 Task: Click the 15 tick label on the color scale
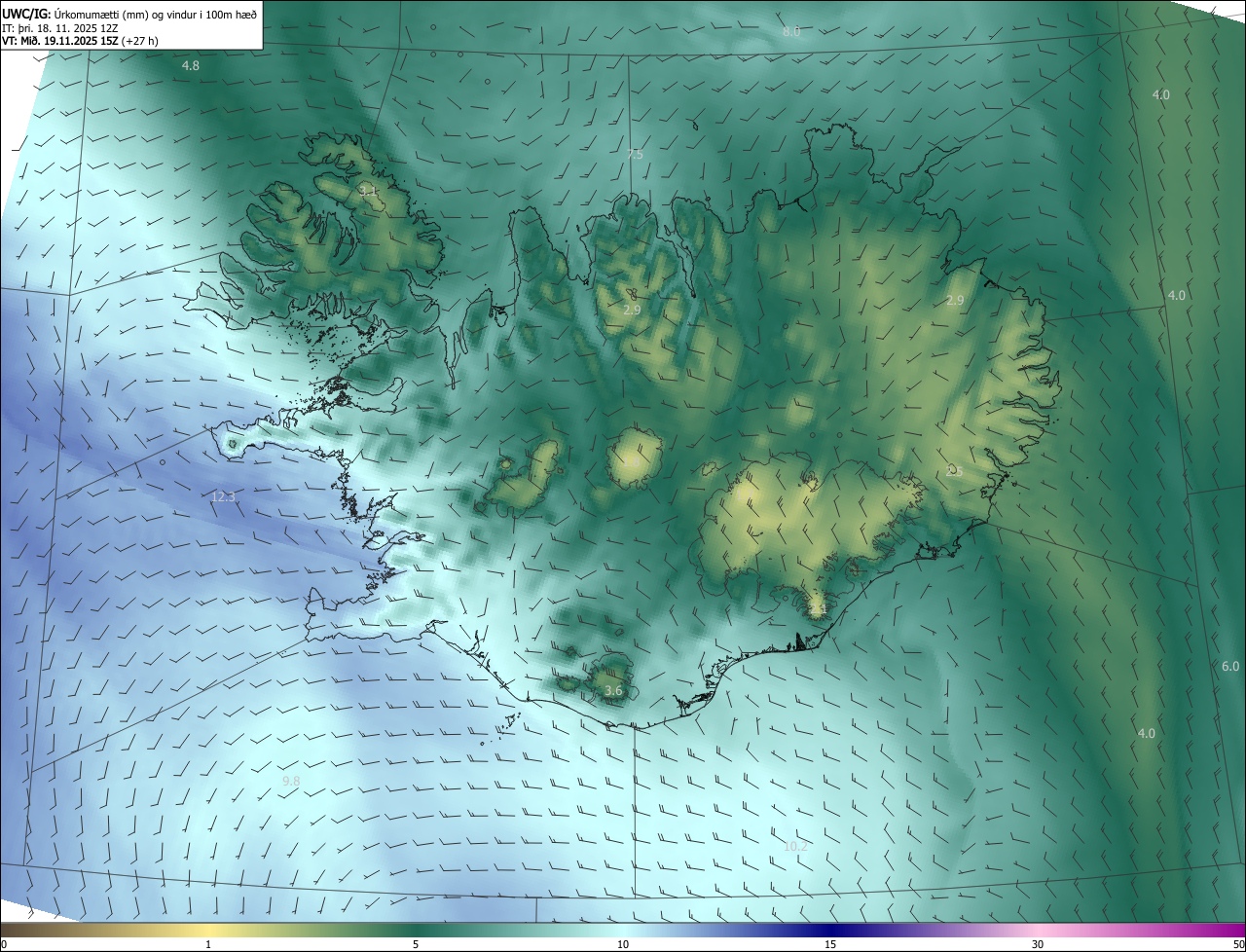[830, 945]
